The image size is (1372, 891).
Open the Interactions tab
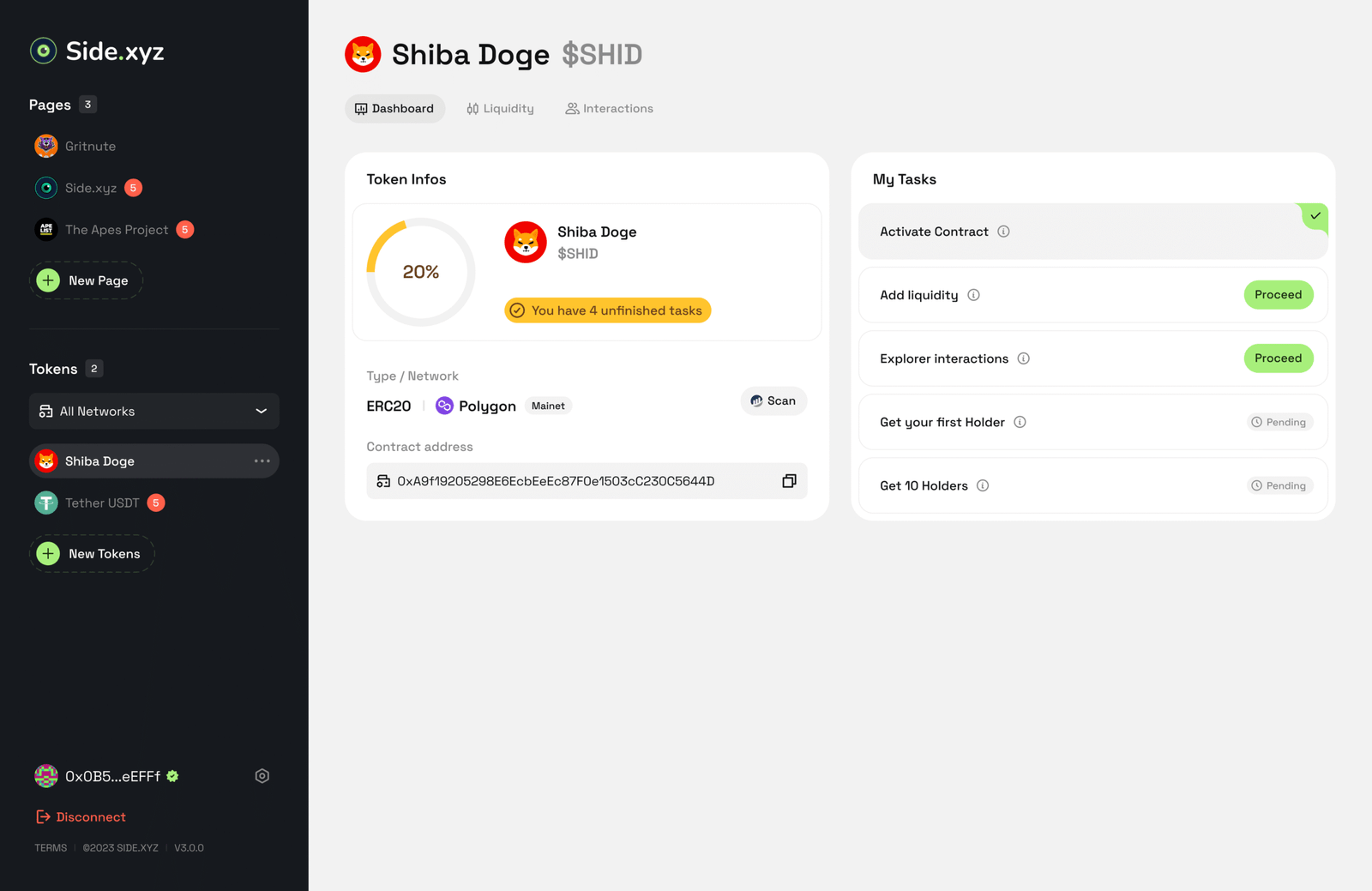(x=609, y=108)
